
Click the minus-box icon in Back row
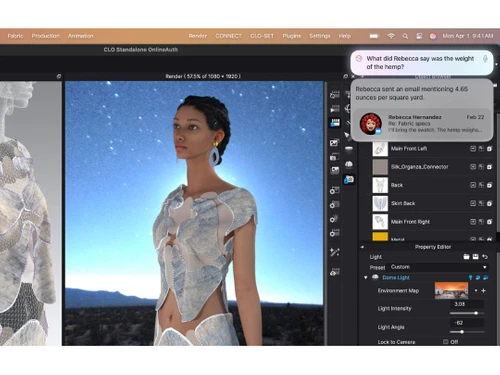point(473,185)
